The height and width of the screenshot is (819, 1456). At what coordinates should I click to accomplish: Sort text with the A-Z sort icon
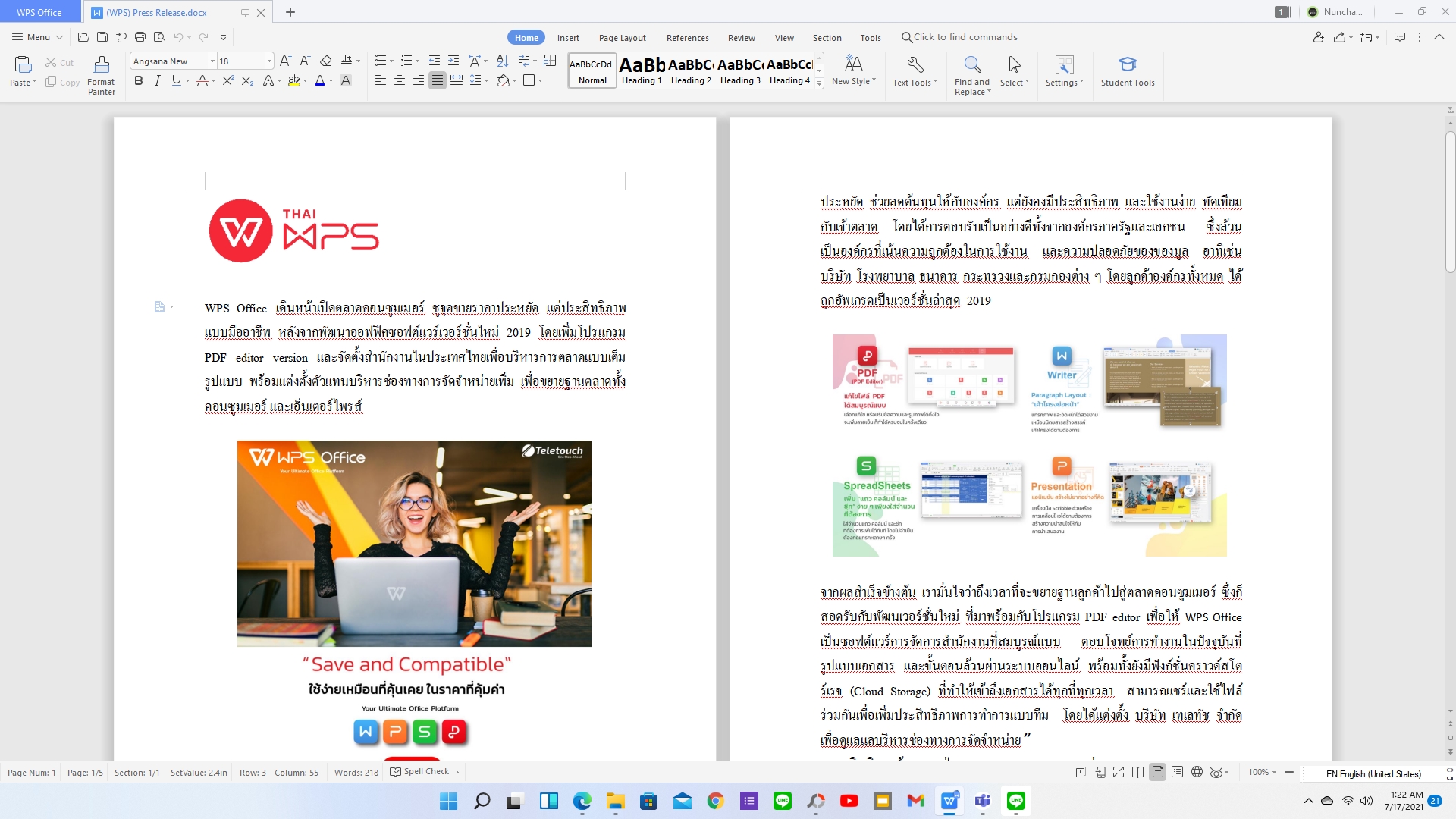point(503,61)
